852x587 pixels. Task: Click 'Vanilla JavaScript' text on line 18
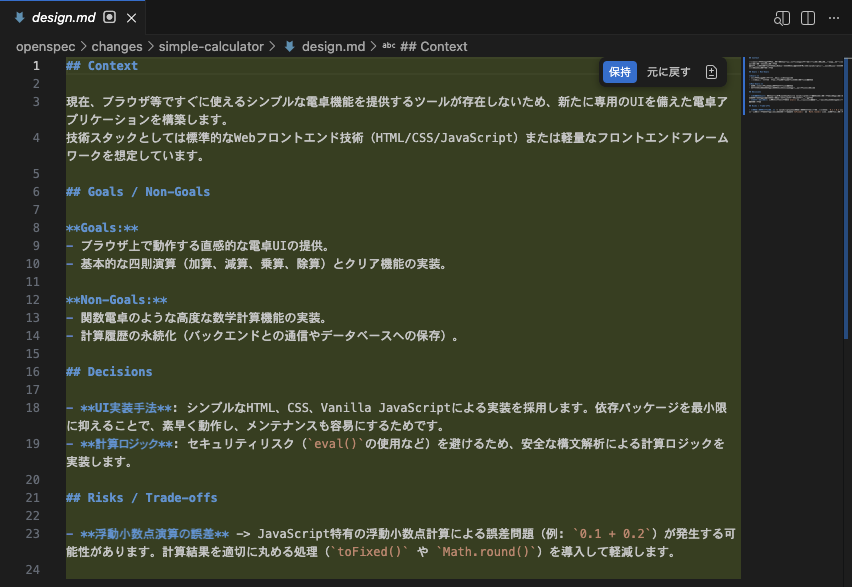[385, 408]
